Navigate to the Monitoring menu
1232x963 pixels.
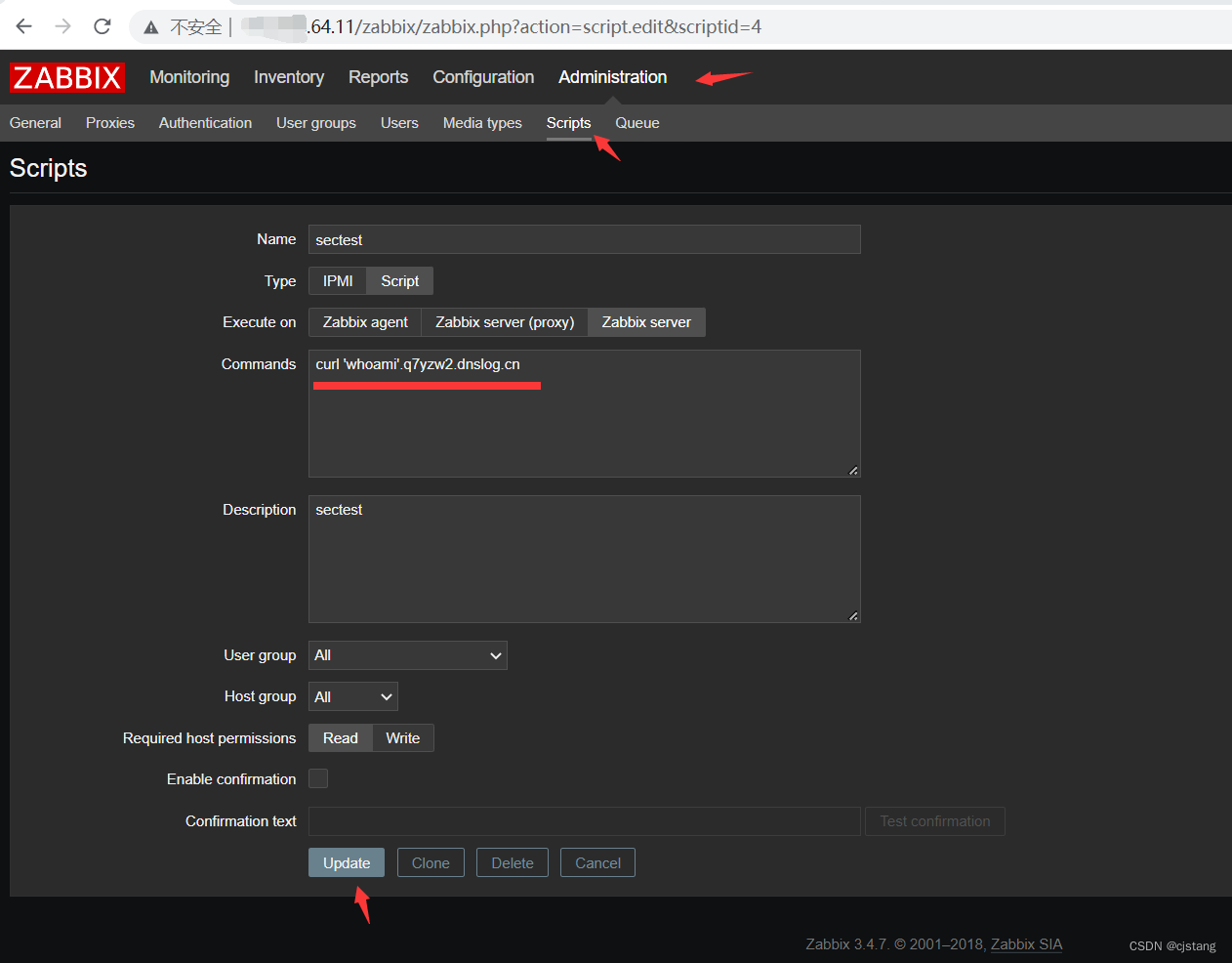[x=188, y=77]
